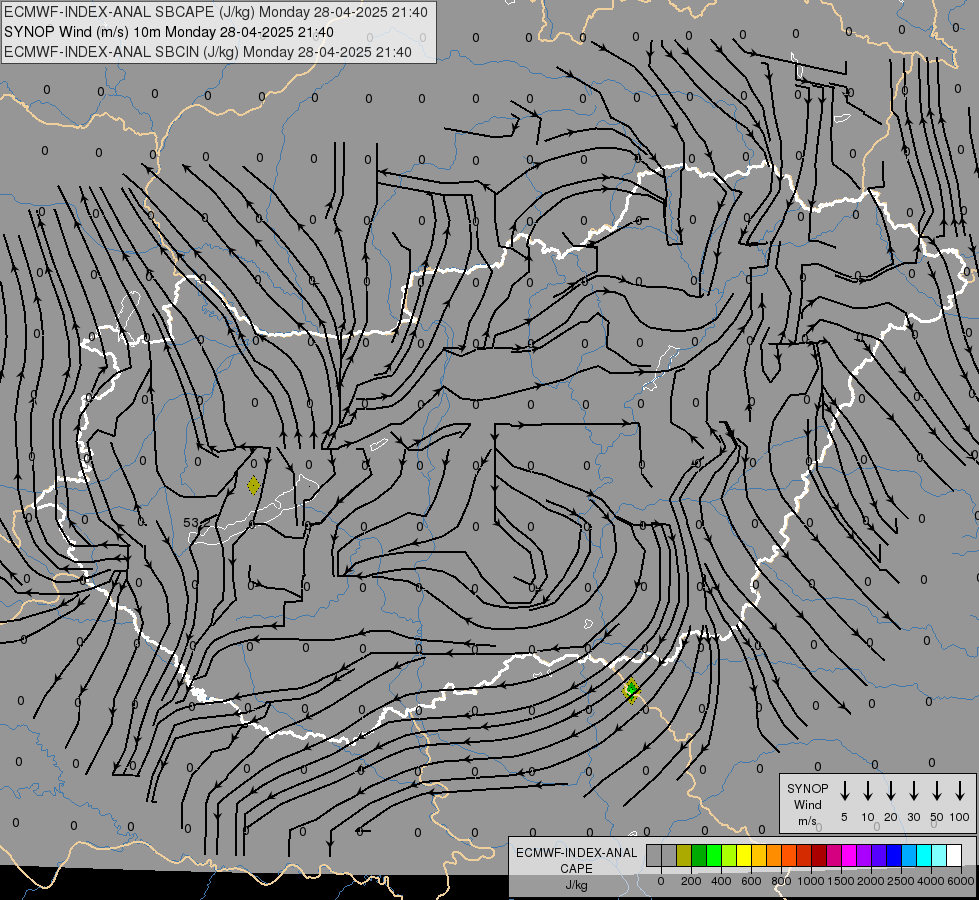Screen dimensions: 979x900
Task: Click the SYNOP Wind 10m title line
Action: (x=169, y=32)
